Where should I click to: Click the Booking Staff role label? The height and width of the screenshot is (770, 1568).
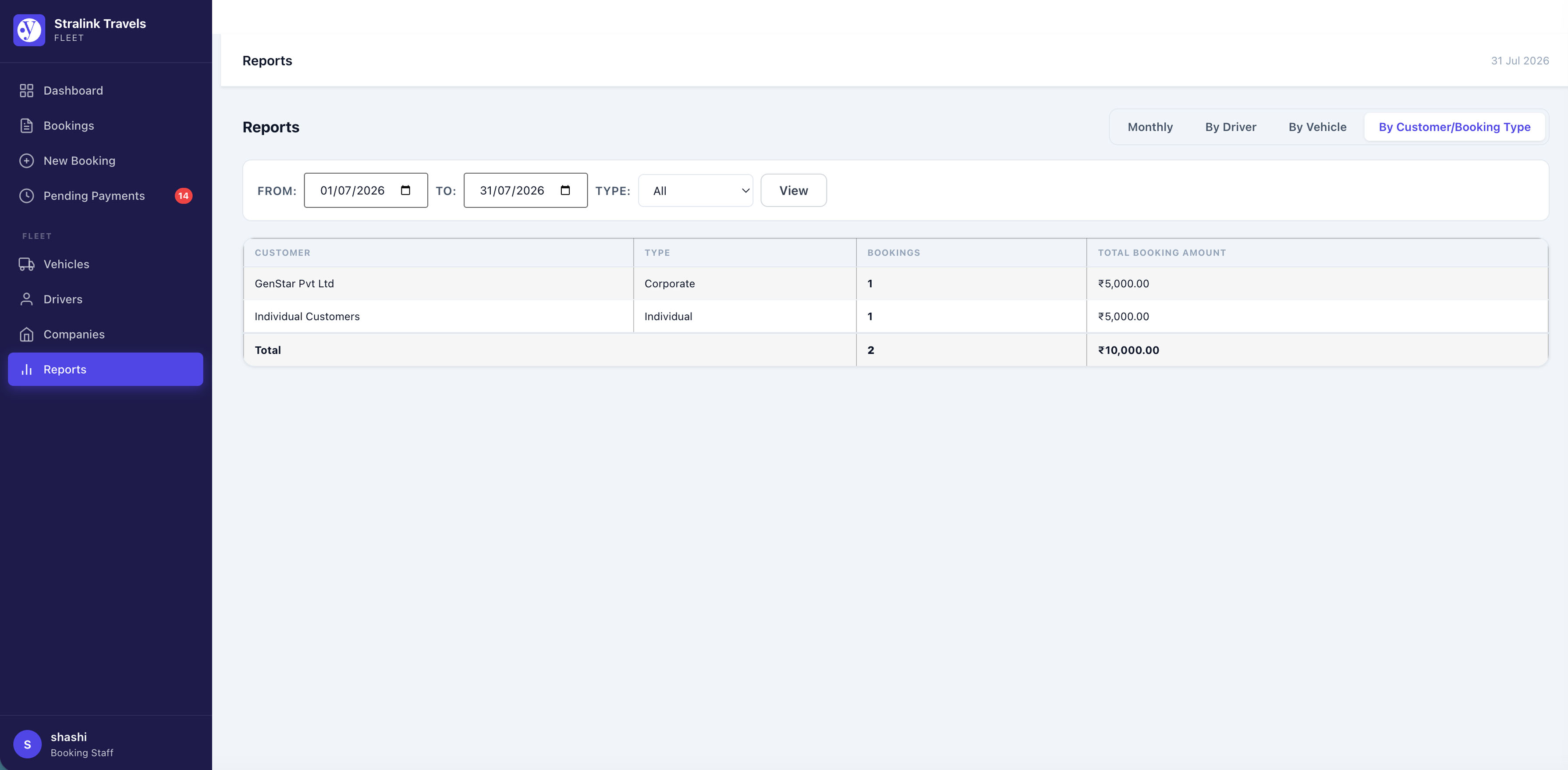[82, 753]
